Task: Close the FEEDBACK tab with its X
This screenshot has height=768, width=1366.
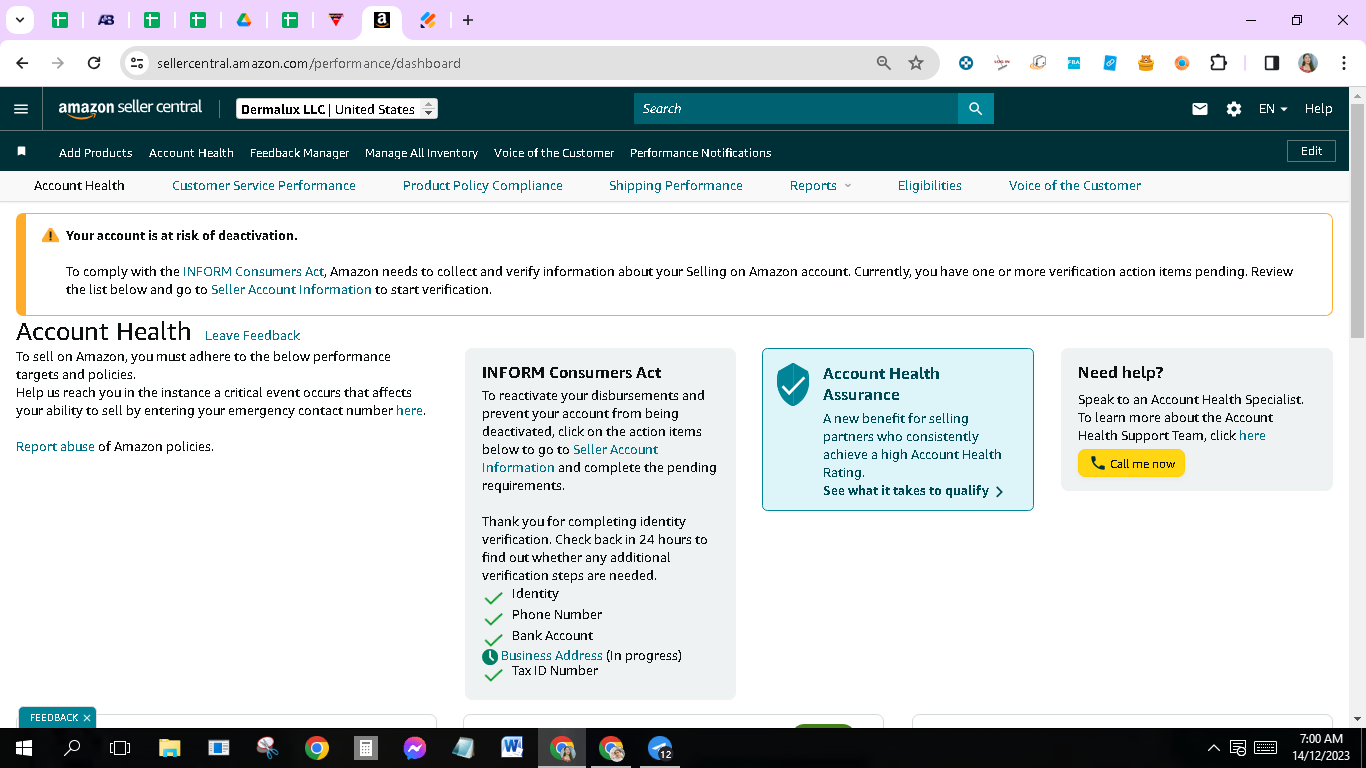Action: 87,718
